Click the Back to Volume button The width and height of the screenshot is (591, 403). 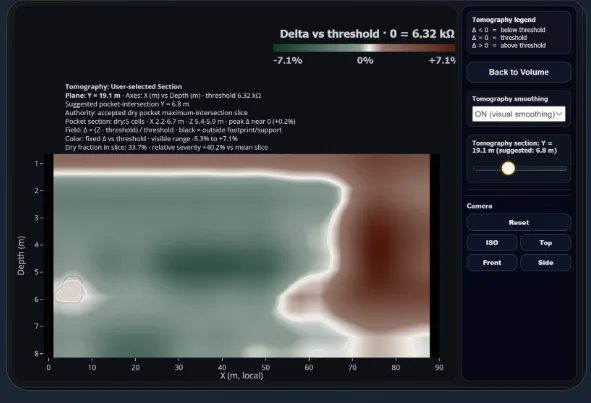coord(519,72)
